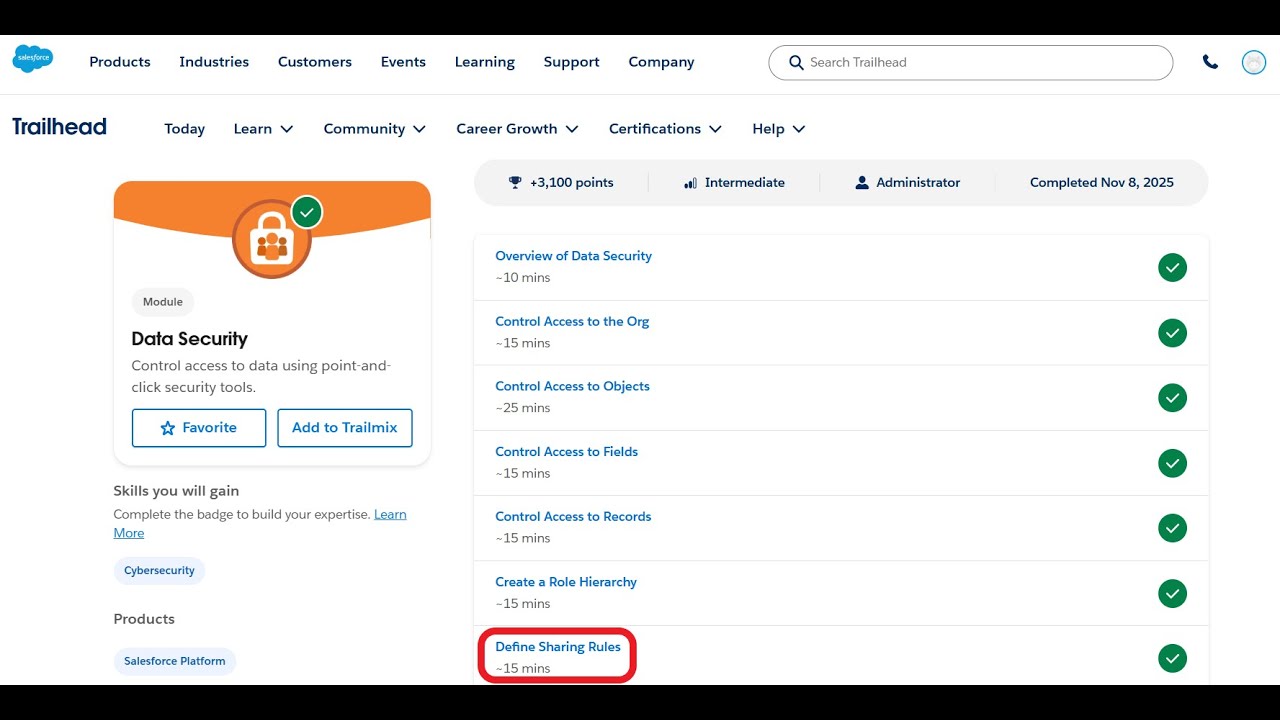Expand the Help dropdown menu

[778, 129]
